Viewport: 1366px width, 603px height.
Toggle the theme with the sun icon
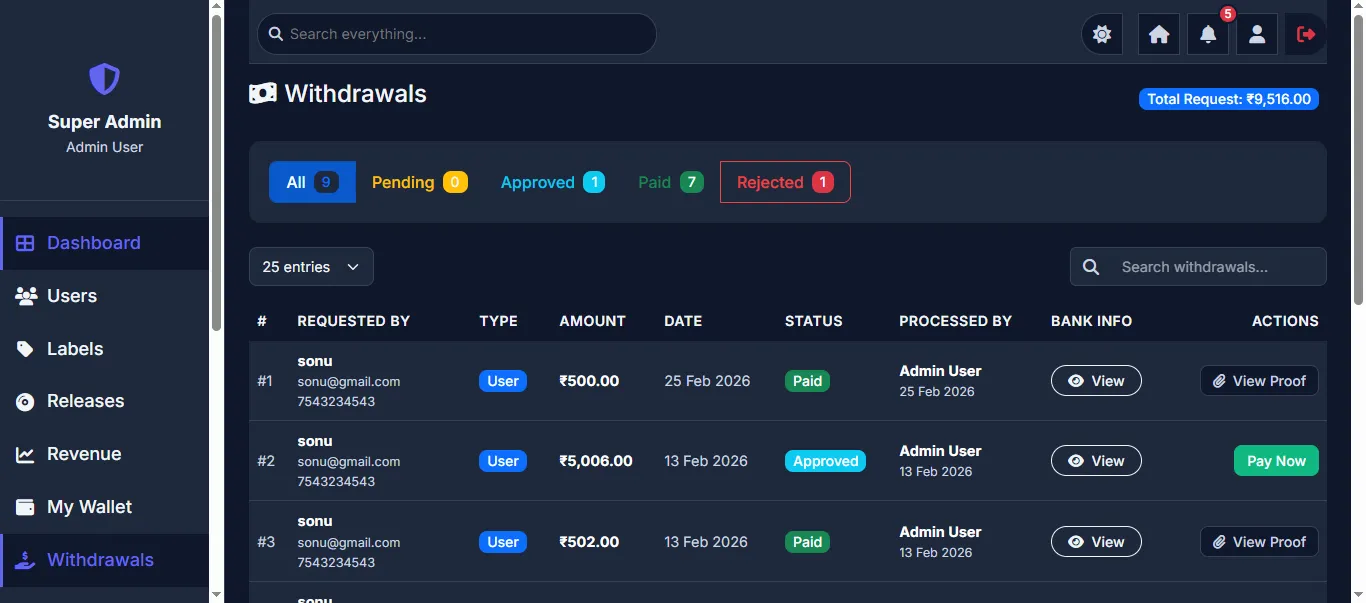1102,34
